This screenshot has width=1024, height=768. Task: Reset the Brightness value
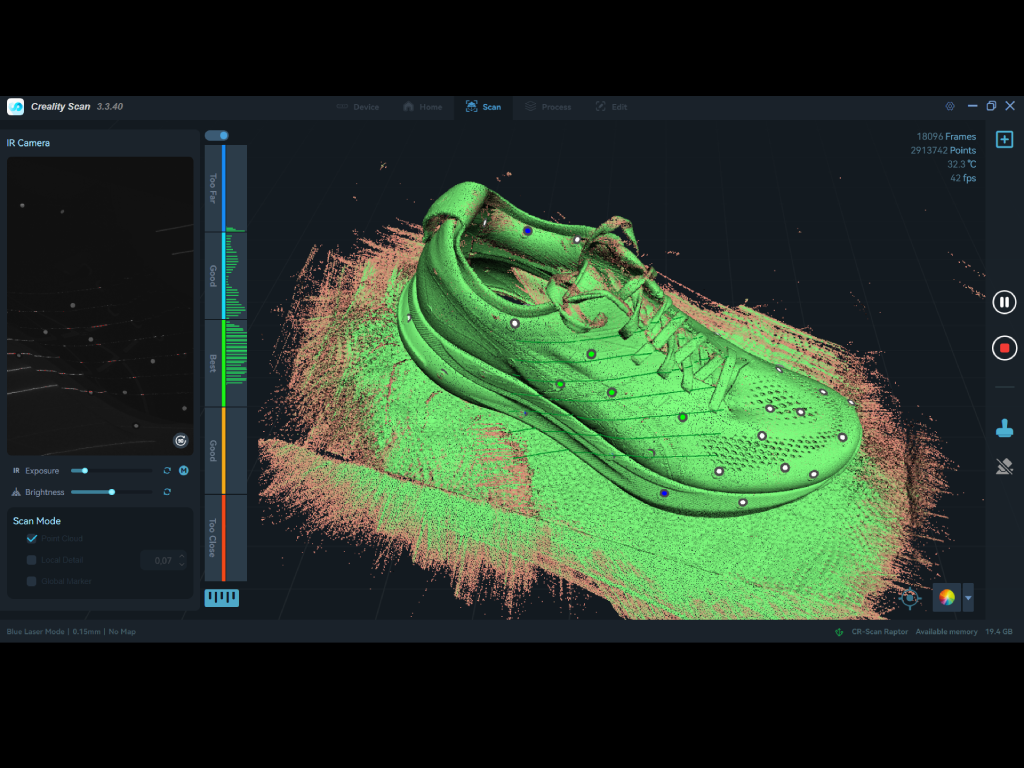[x=167, y=492]
